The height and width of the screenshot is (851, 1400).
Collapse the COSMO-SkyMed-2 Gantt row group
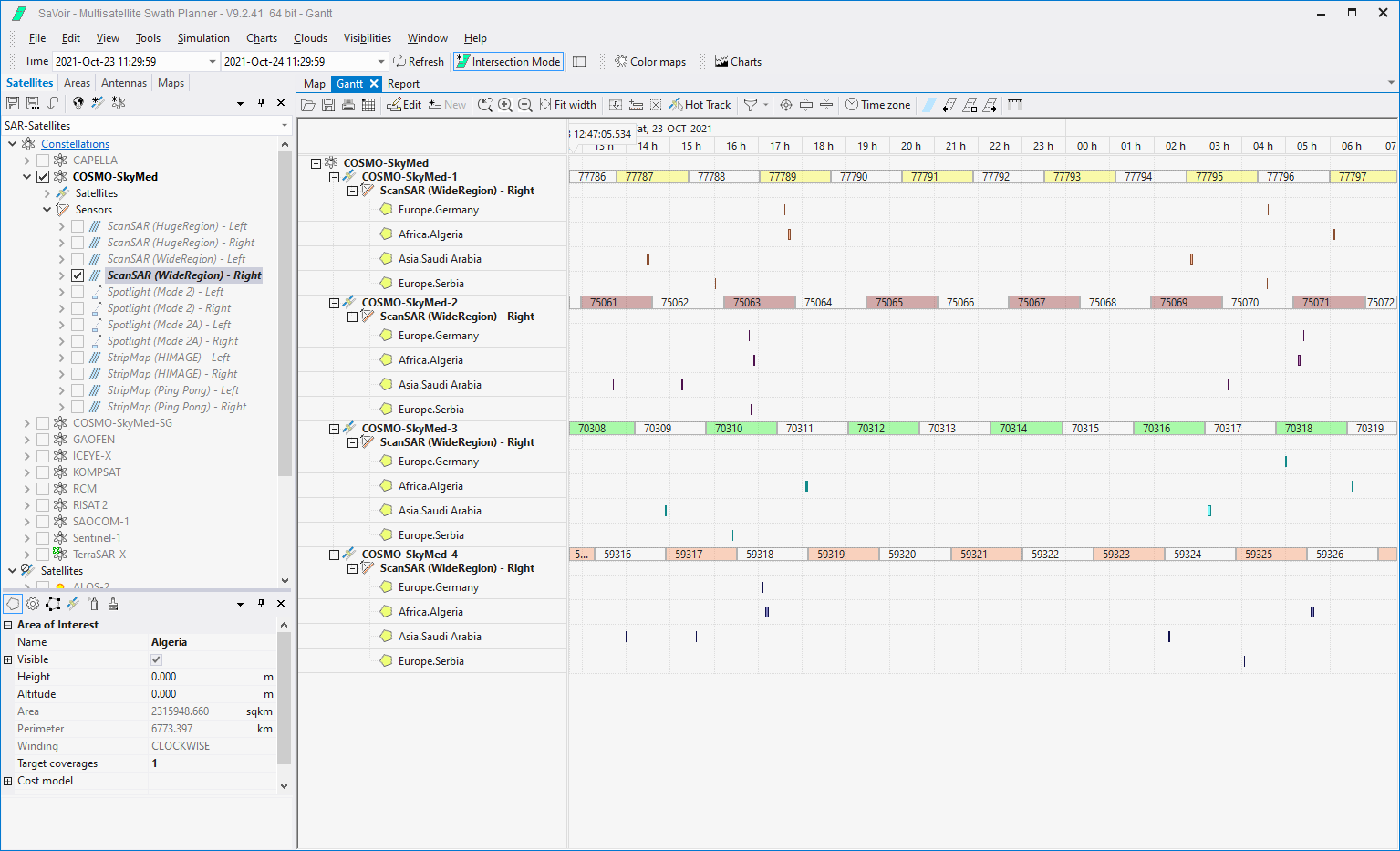click(x=334, y=303)
